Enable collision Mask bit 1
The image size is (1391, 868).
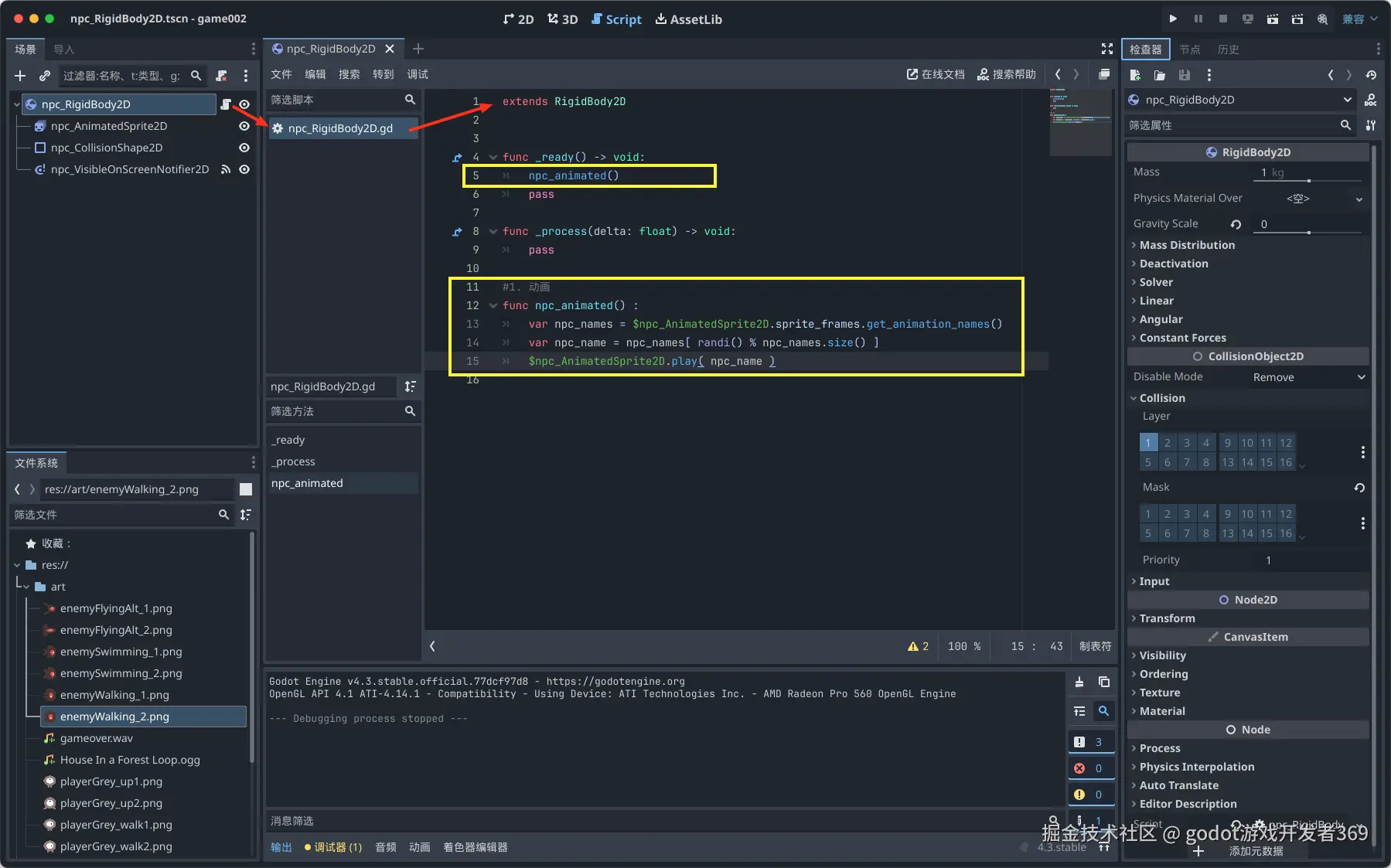click(x=1148, y=514)
